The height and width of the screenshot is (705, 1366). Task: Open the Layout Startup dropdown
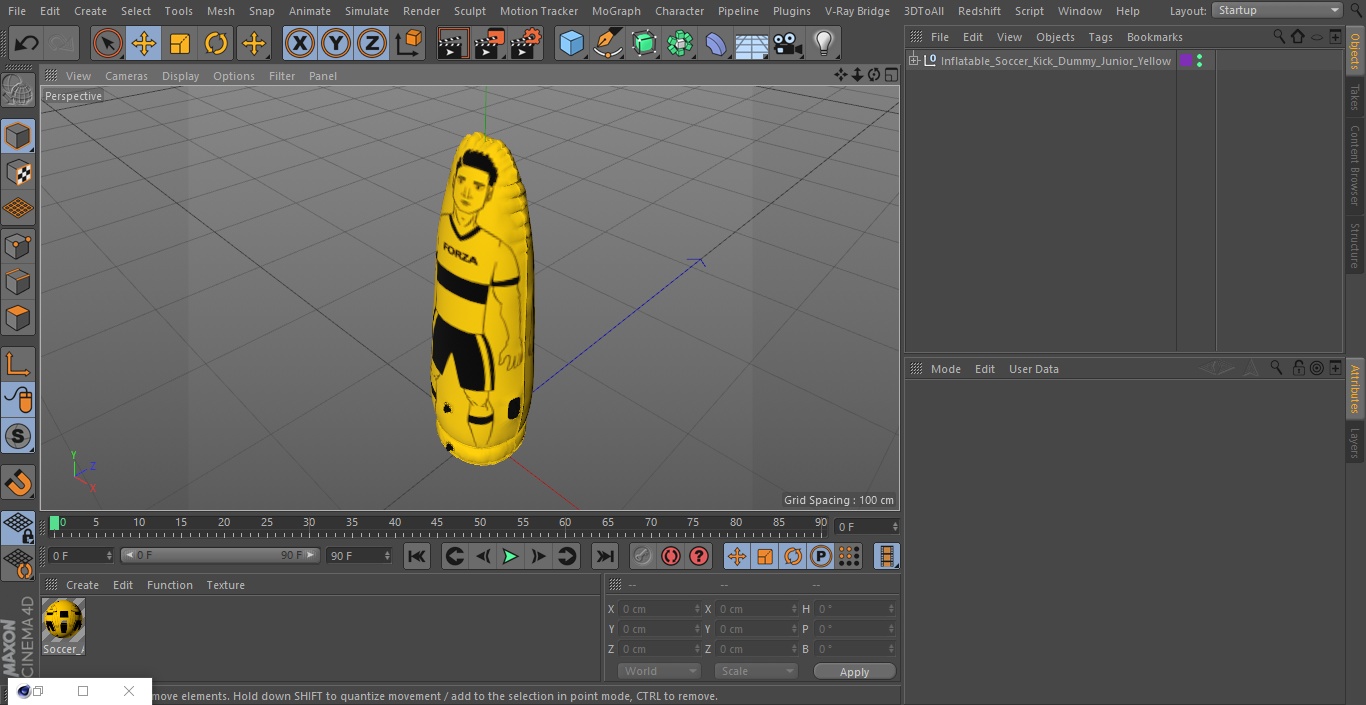click(1278, 10)
